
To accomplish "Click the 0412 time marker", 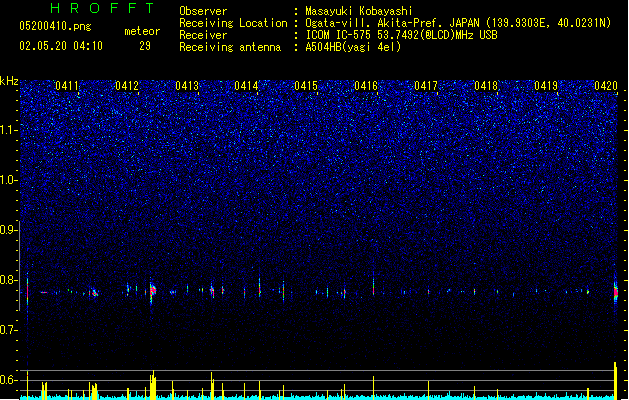I will click(x=127, y=86).
